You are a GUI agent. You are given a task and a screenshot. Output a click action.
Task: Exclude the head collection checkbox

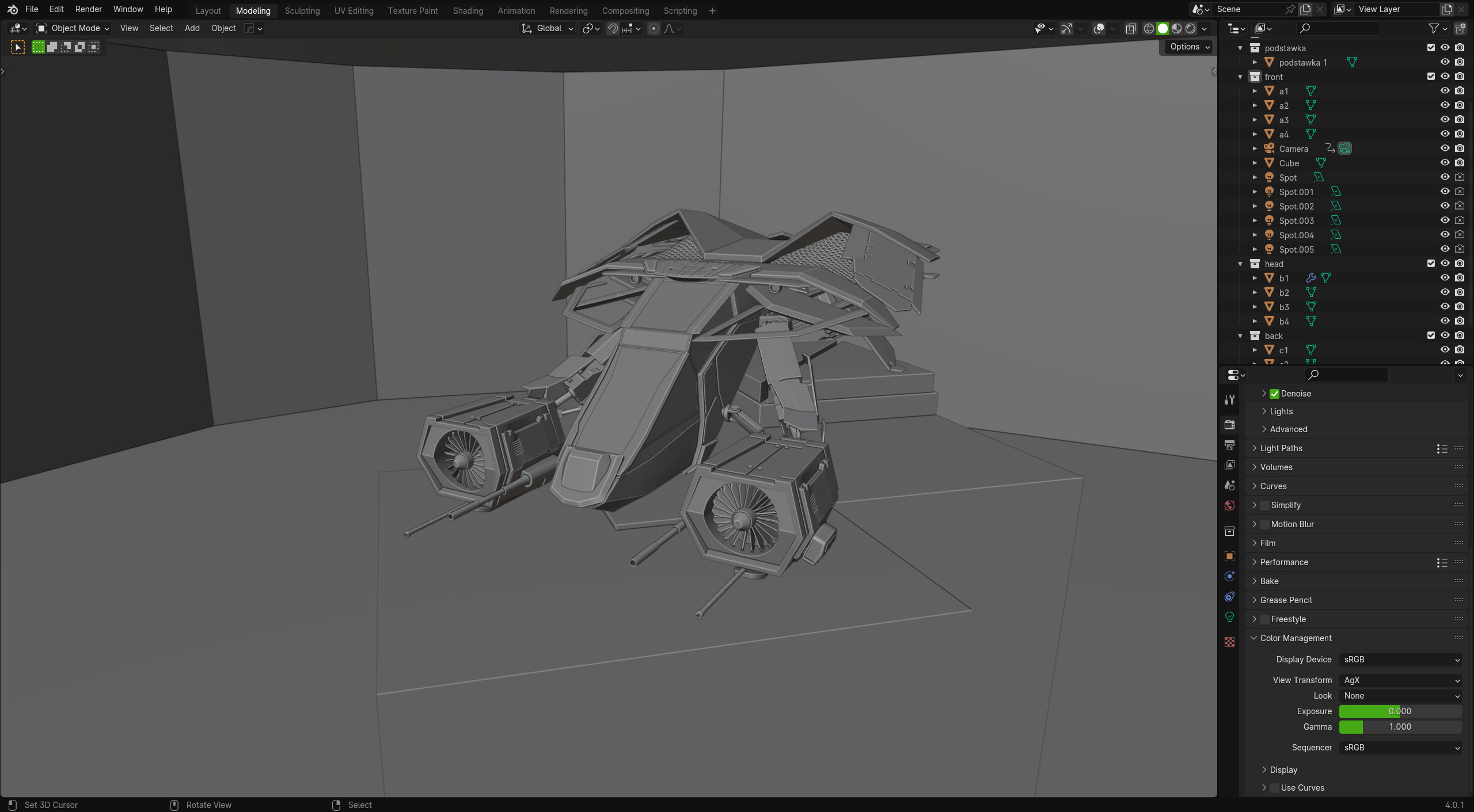tap(1431, 264)
